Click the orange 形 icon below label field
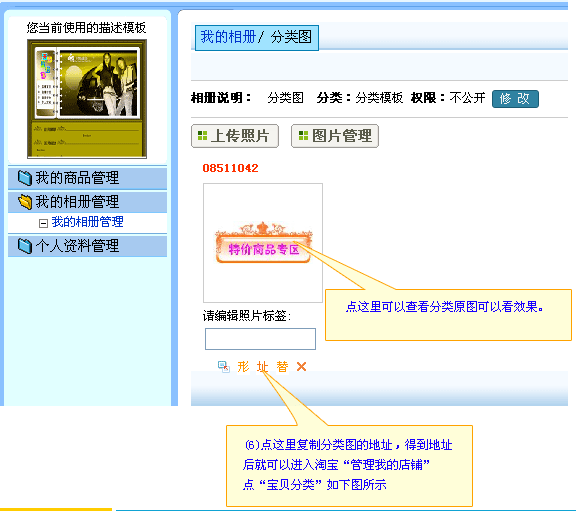The height and width of the screenshot is (511, 576). click(243, 367)
